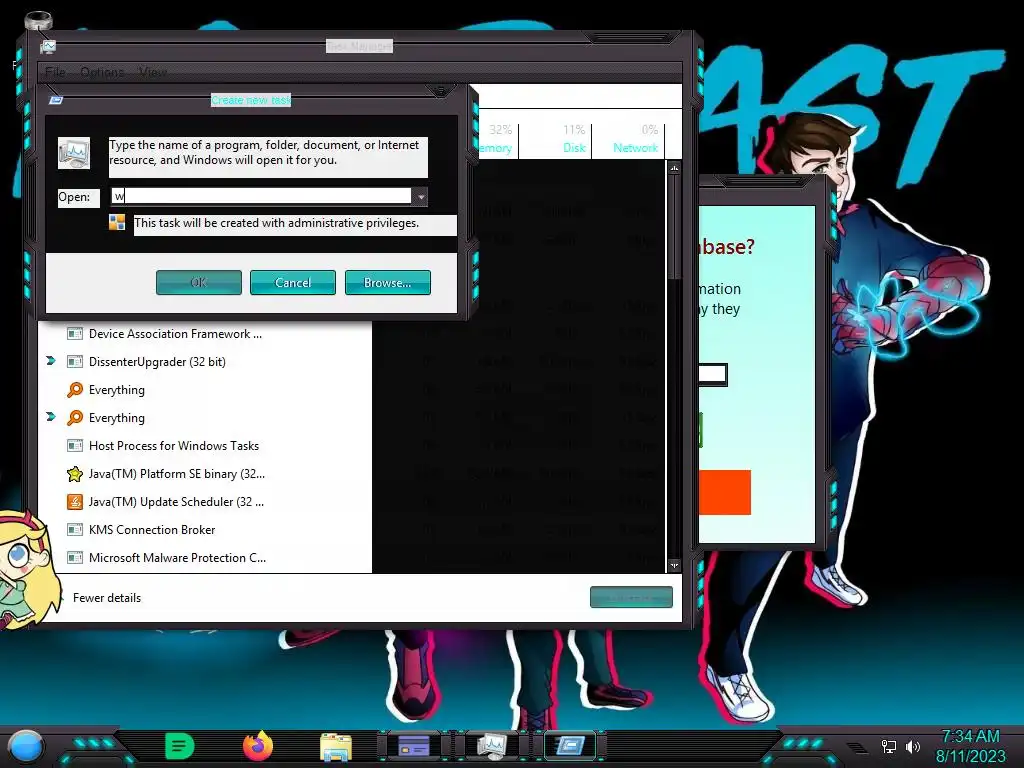Click the Run dialog monitor icon
The image size is (1024, 768).
[x=74, y=153]
